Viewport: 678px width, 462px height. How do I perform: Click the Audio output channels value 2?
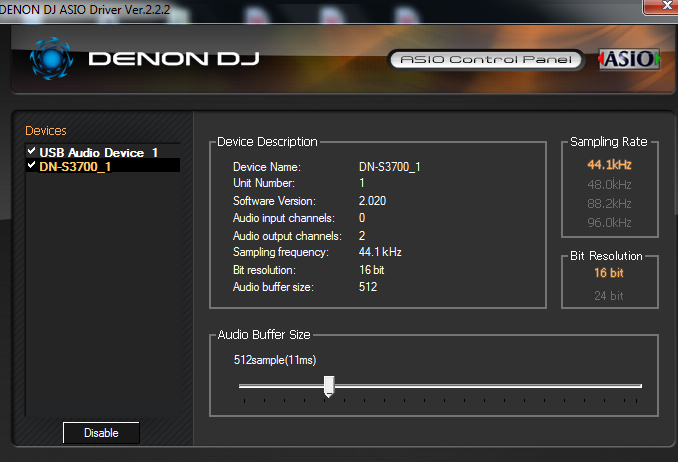[362, 236]
